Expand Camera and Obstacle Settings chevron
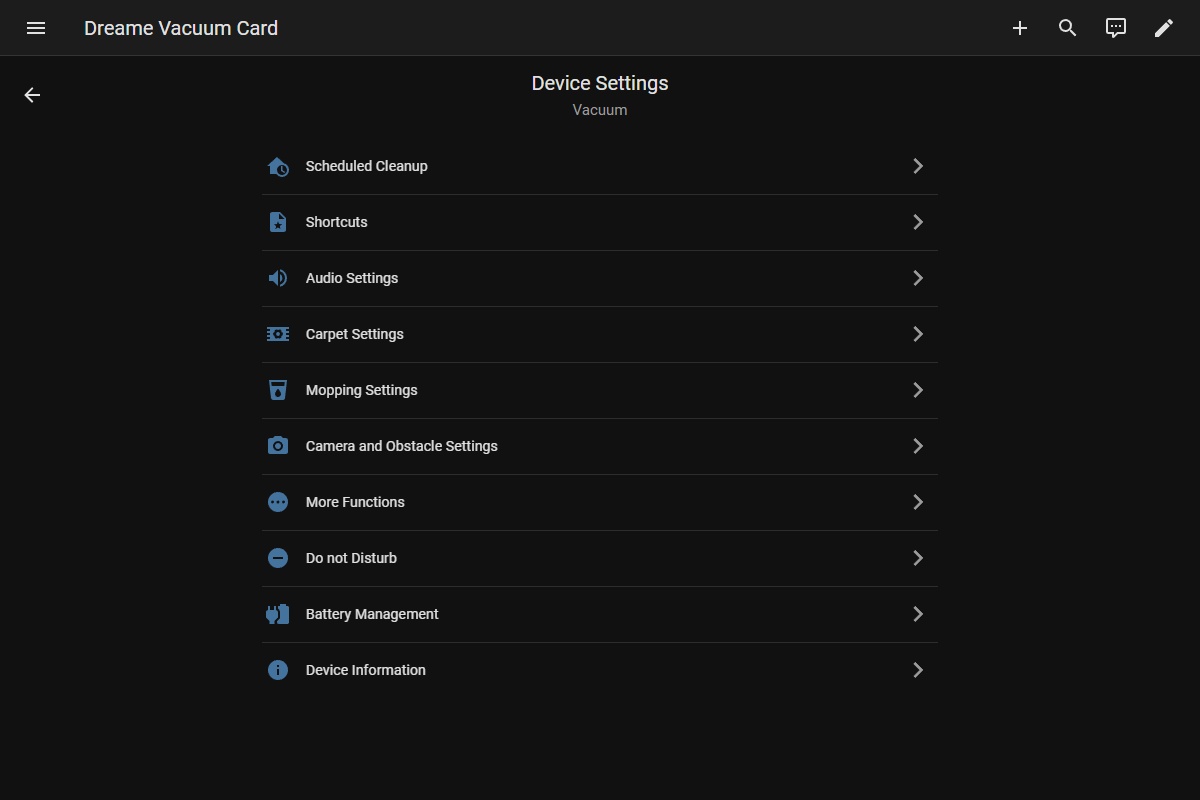1200x800 pixels. (x=918, y=446)
